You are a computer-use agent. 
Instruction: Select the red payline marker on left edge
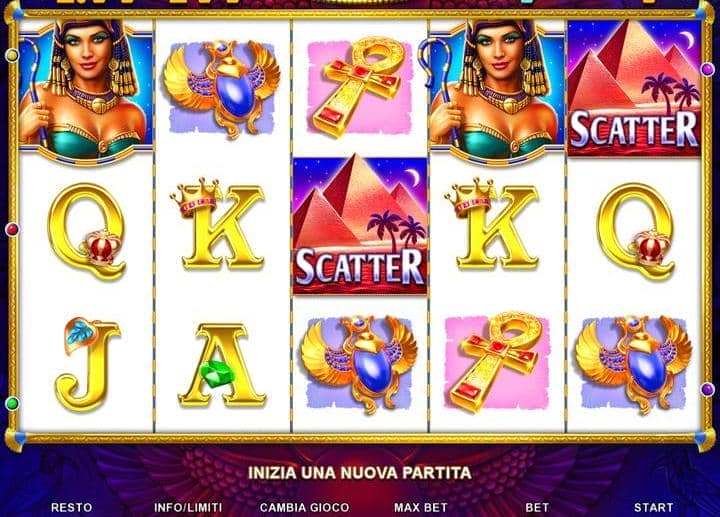tap(12, 229)
